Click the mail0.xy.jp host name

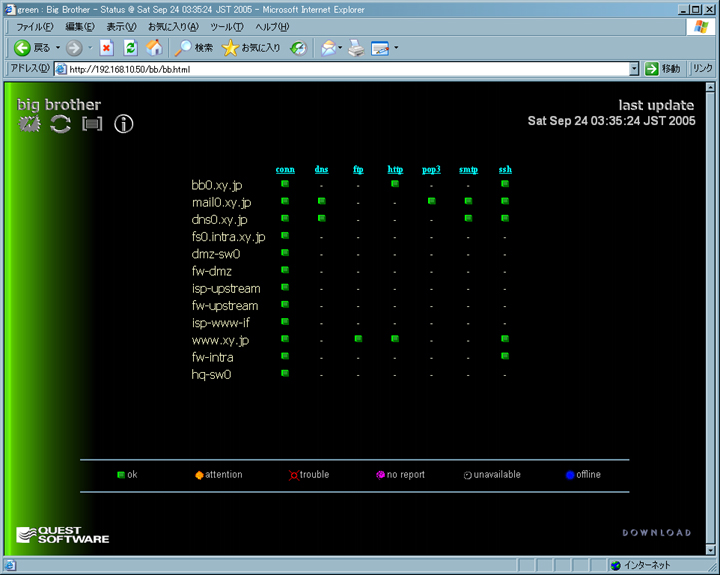(221, 203)
